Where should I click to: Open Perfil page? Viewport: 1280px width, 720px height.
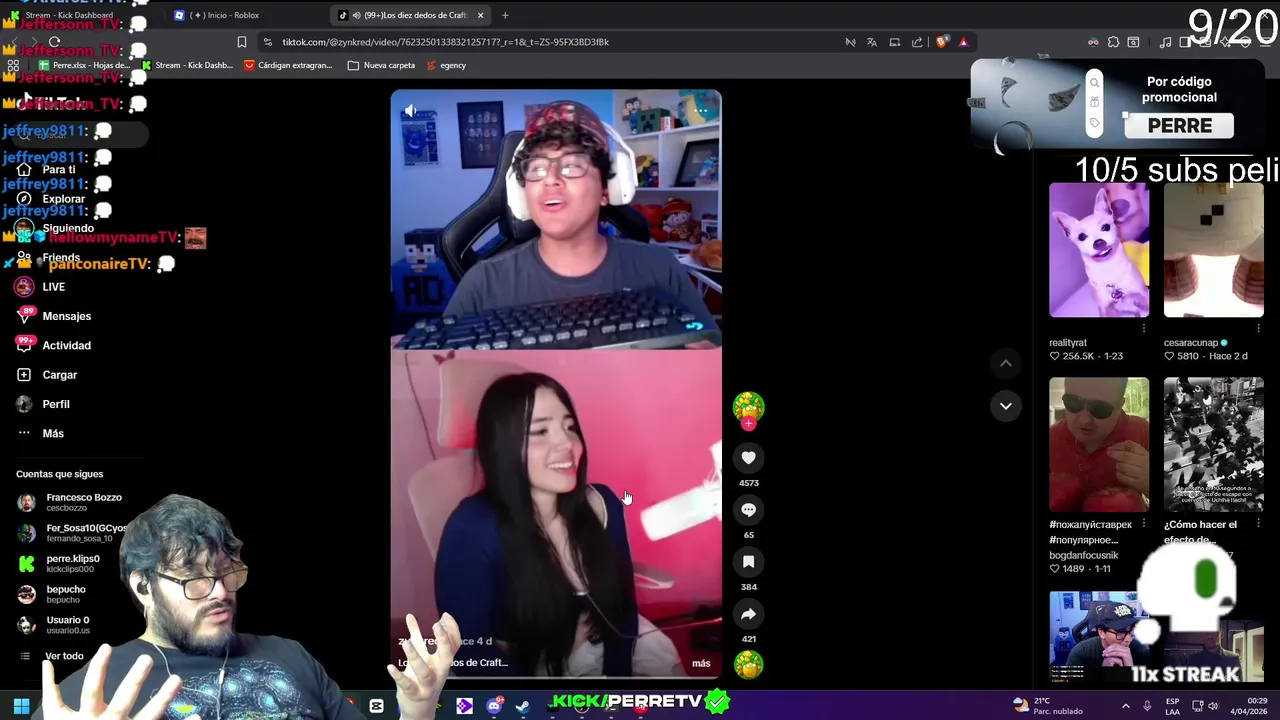coord(56,404)
